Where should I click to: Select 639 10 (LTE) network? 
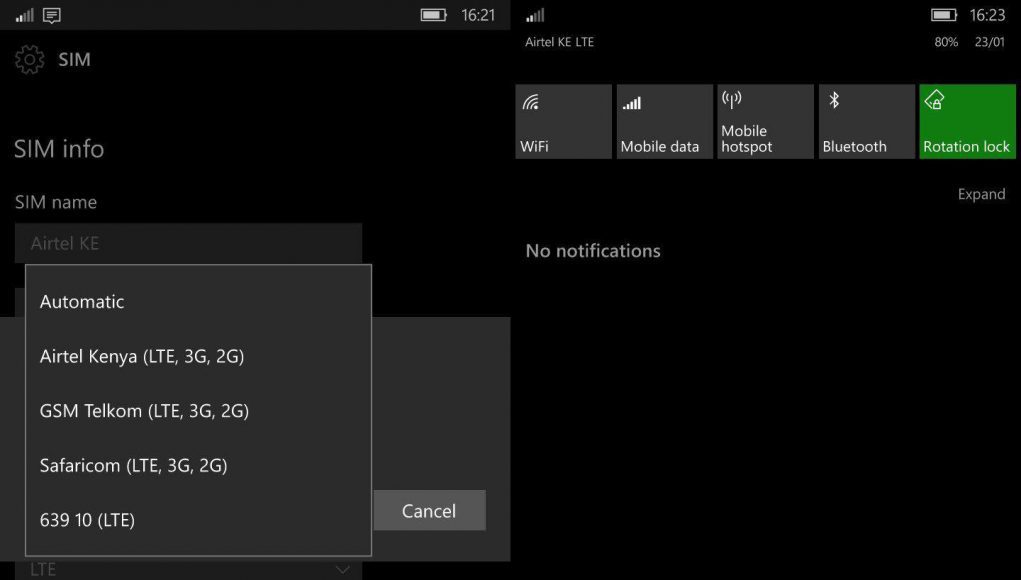(x=198, y=520)
